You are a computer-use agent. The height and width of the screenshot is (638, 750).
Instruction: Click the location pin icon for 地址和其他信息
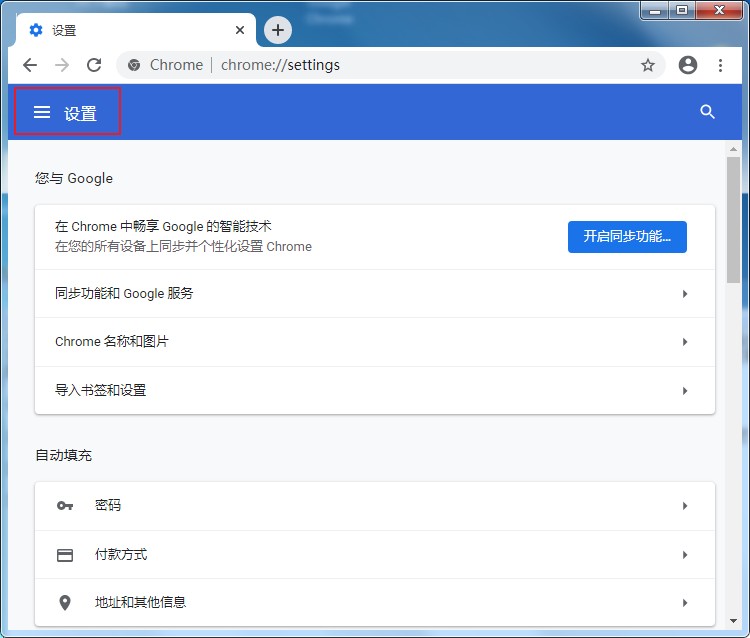[x=65, y=603]
